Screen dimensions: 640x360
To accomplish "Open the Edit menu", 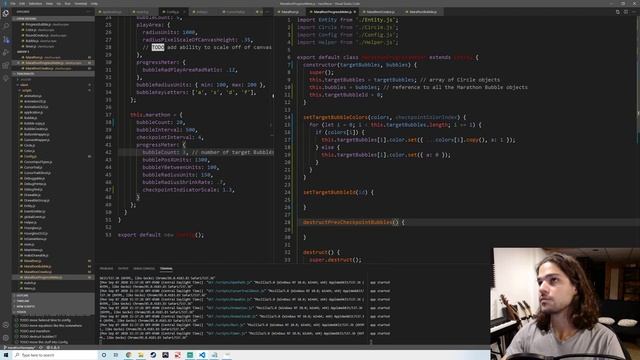I will click(x=22, y=4).
